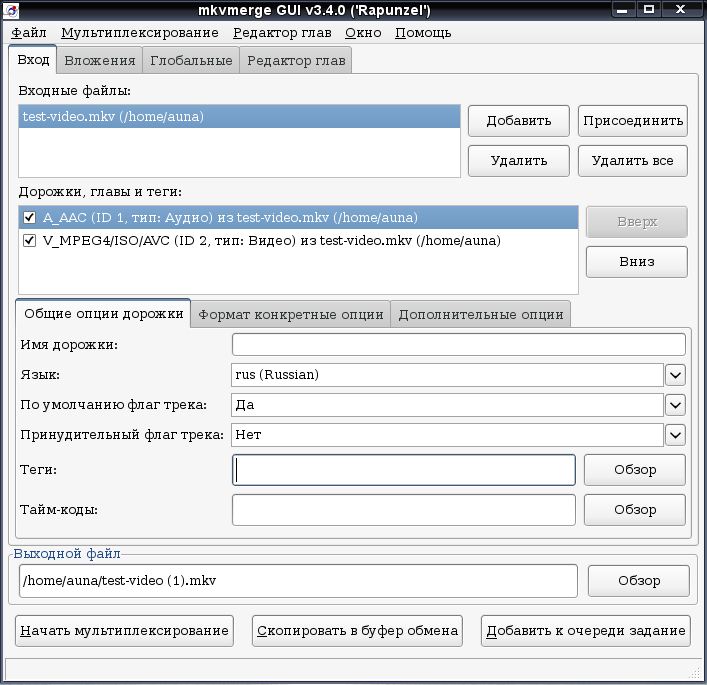This screenshot has height=685, width=707.
Task: Open the Окно menu
Action: coord(363,33)
